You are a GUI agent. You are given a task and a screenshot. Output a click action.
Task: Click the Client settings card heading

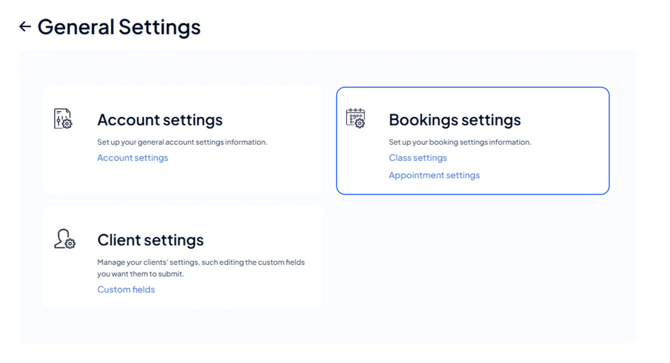[150, 240]
